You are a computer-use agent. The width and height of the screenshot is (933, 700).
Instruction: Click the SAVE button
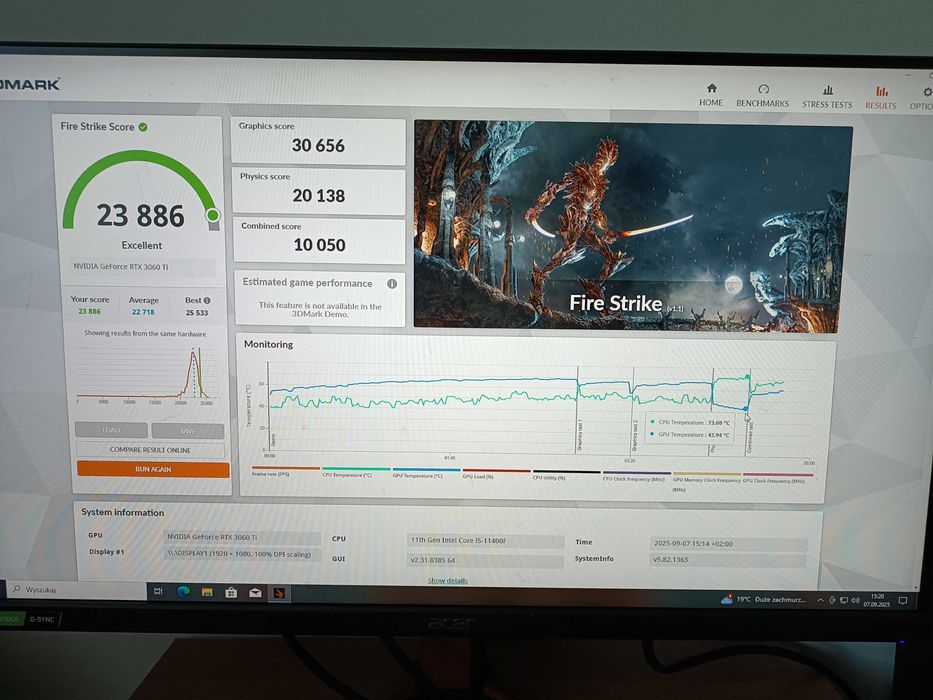188,431
